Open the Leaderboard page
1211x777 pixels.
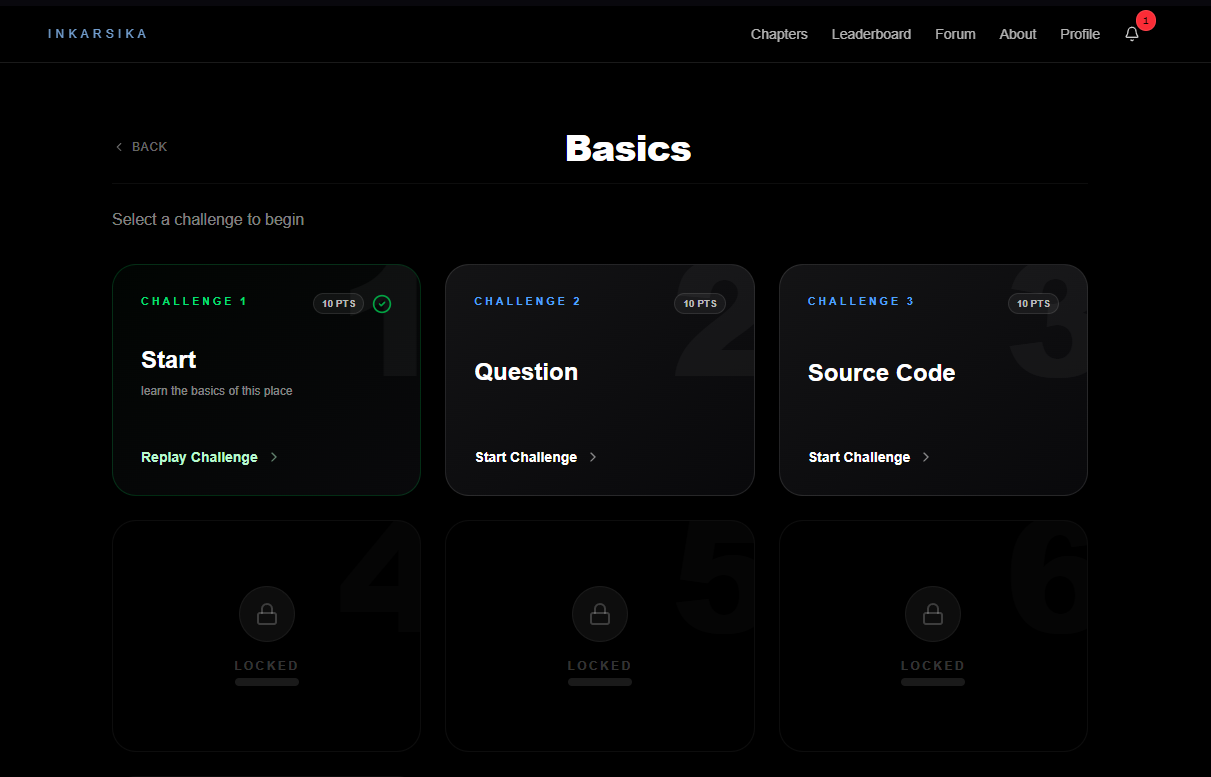pos(871,33)
